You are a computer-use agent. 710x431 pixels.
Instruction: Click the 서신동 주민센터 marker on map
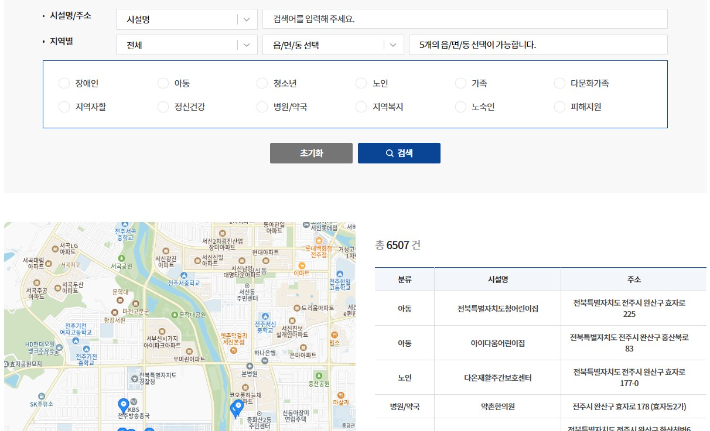247,286
